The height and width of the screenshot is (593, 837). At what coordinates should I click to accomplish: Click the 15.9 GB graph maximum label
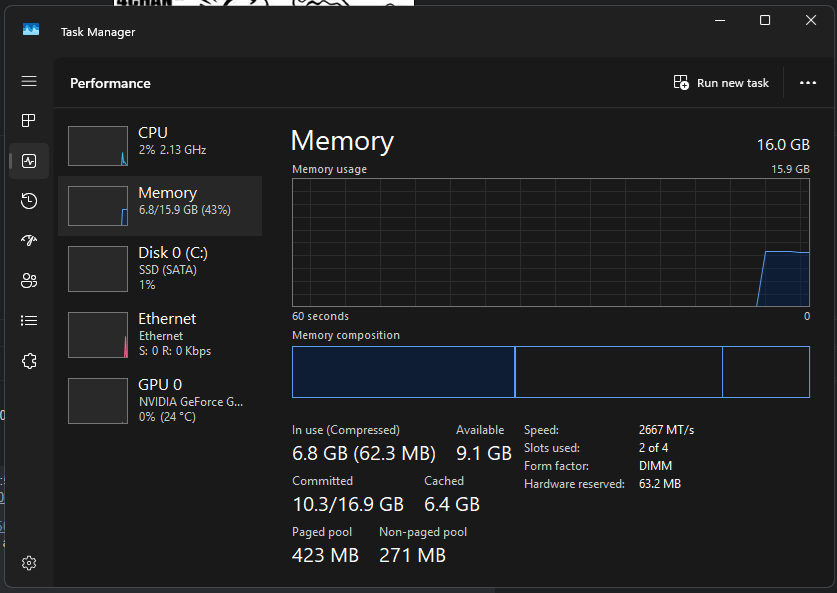[x=790, y=169]
